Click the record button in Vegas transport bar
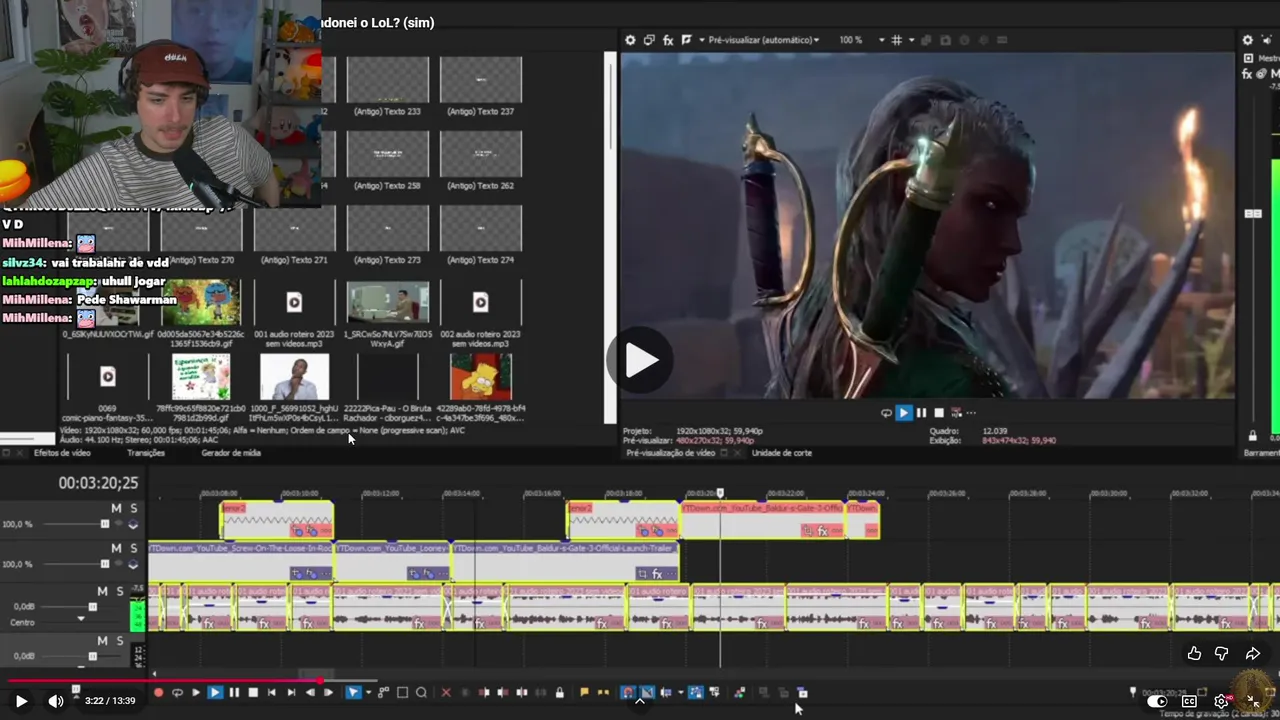Viewport: 1280px width, 720px height. (158, 692)
